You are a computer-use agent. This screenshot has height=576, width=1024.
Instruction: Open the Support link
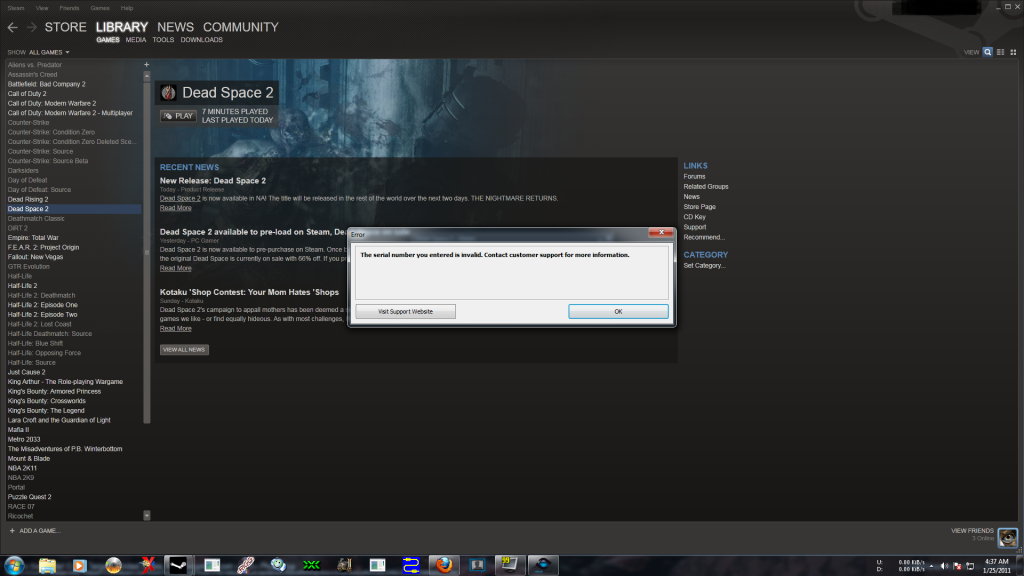pos(695,227)
